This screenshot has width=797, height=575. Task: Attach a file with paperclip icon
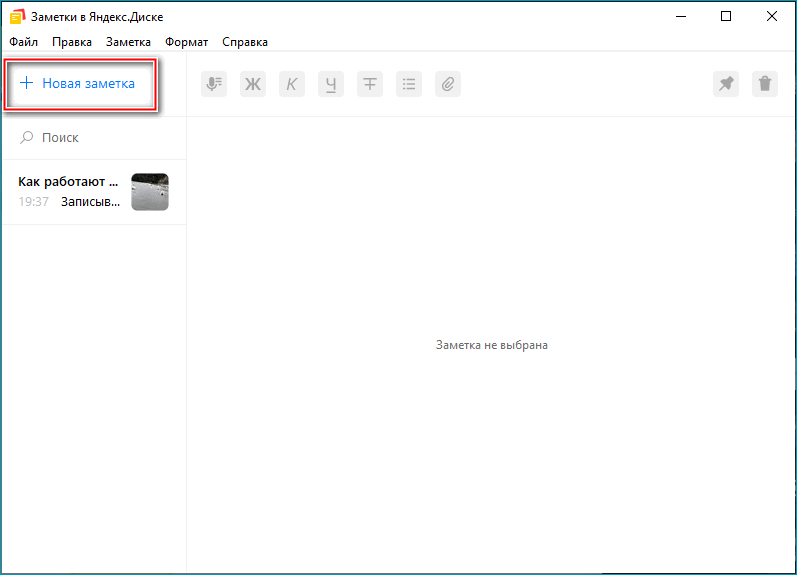pos(448,84)
